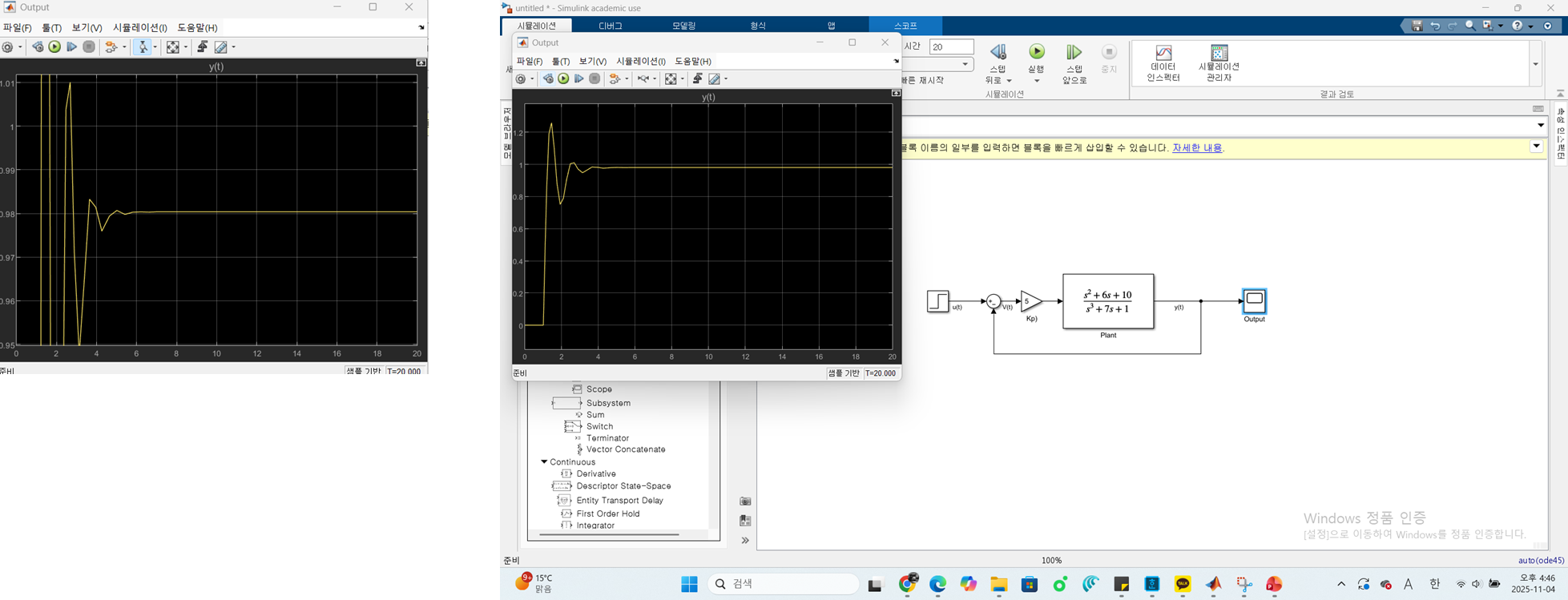Click scale axes icon in left Output scope
This screenshot has width=1568, height=600.
[172, 47]
